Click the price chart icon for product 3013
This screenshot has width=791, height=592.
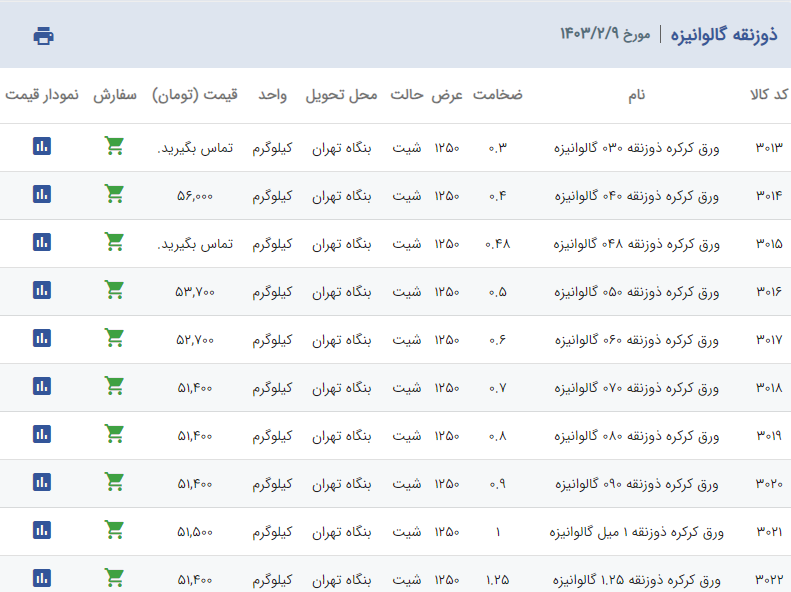(x=41, y=146)
